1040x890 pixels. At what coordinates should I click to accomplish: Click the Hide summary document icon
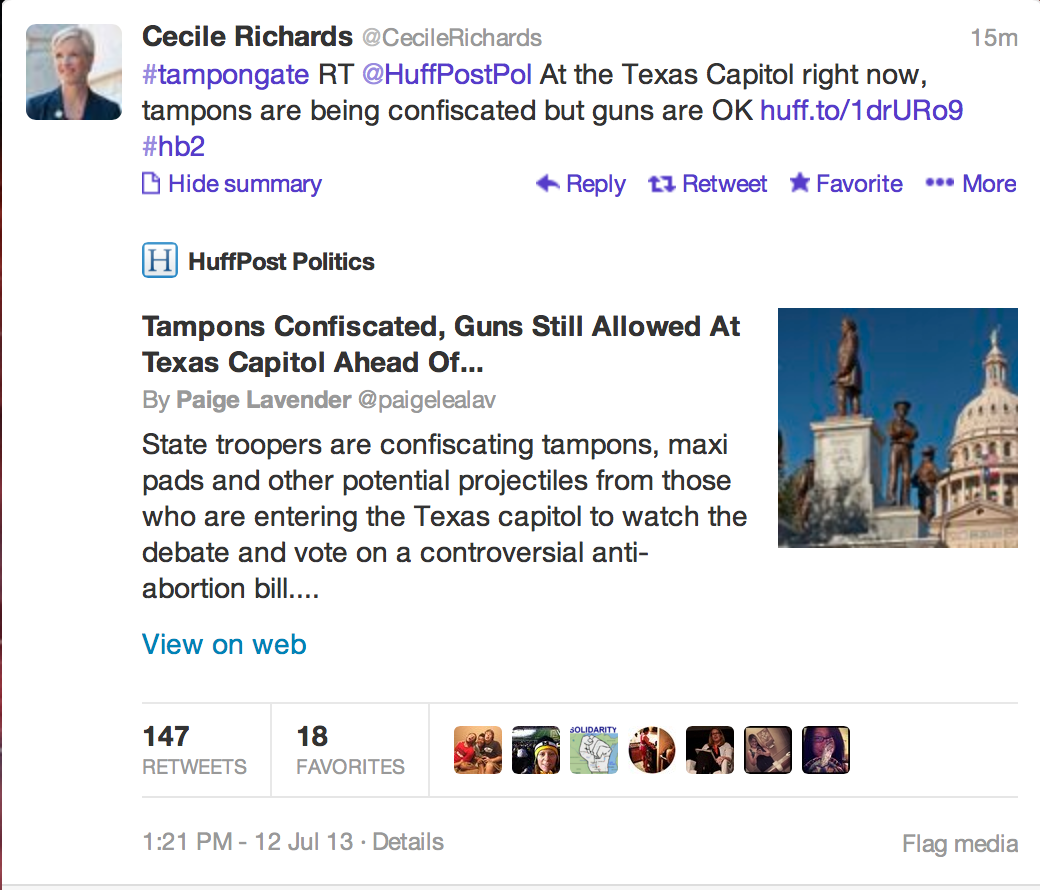(151, 184)
